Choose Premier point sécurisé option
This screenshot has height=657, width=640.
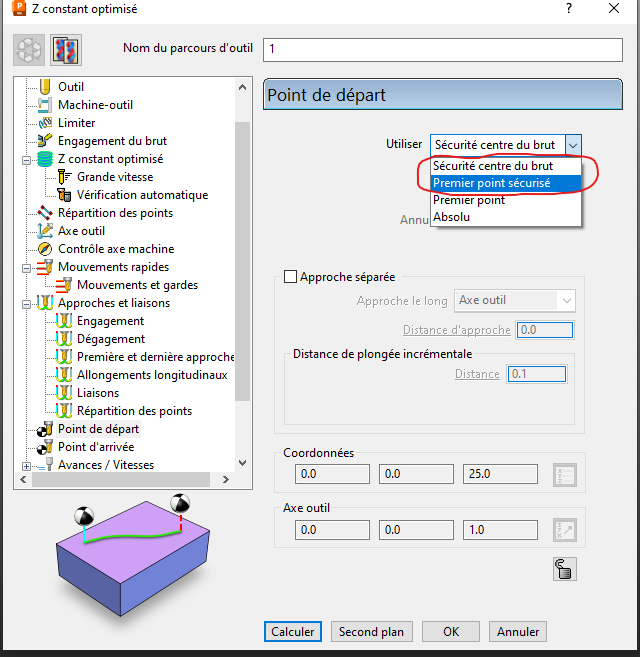click(x=491, y=183)
